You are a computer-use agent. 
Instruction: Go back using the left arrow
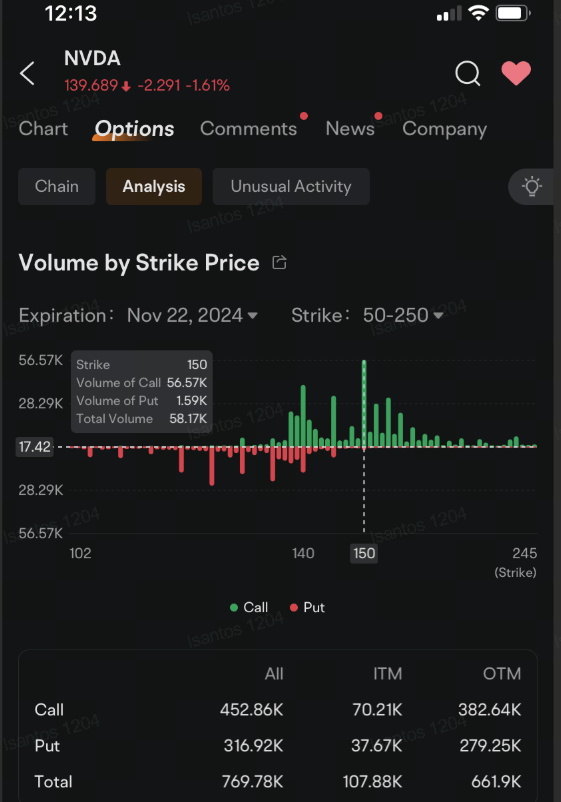27,73
